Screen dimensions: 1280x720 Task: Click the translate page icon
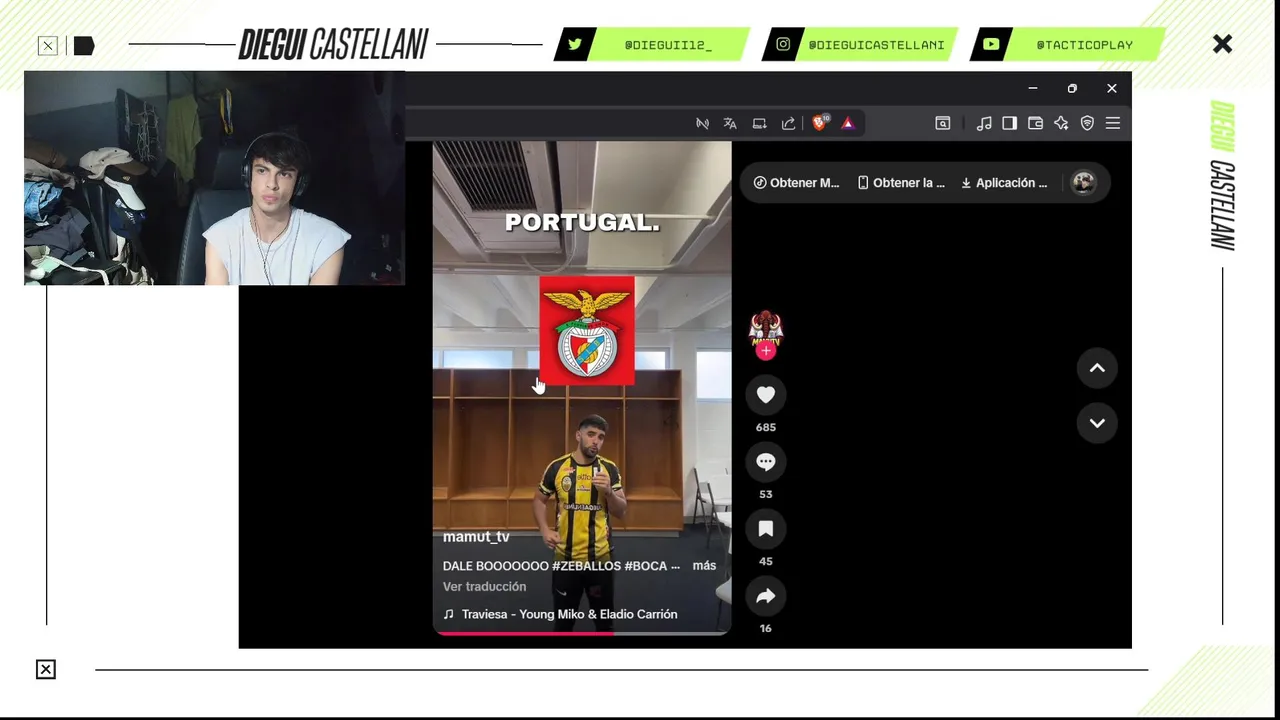(730, 123)
